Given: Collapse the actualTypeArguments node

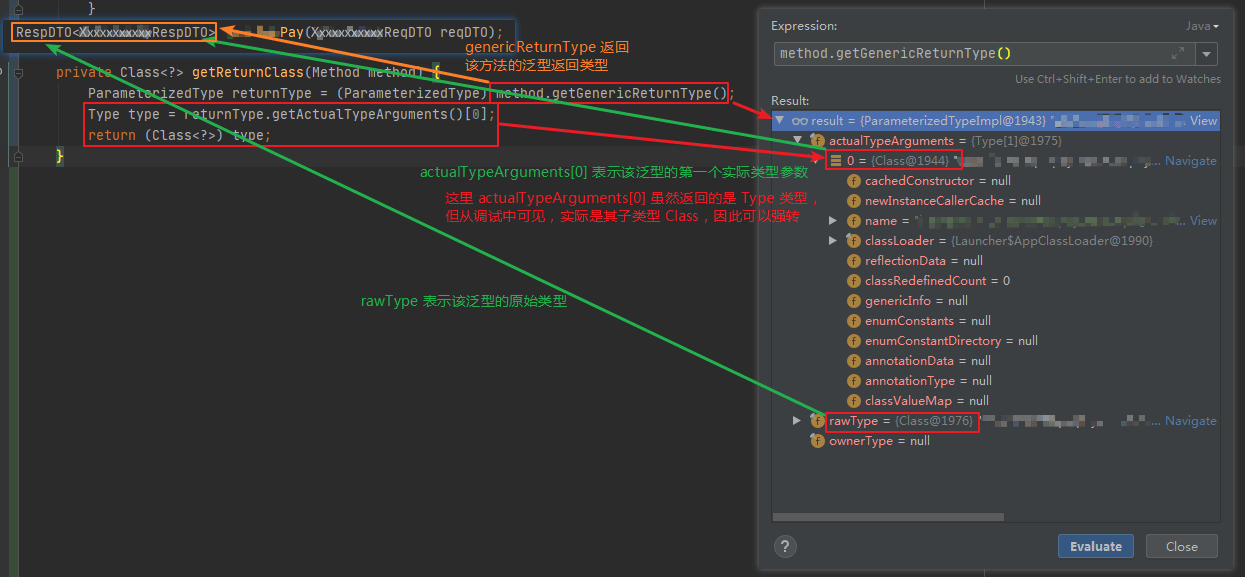Looking at the screenshot, I should point(798,141).
